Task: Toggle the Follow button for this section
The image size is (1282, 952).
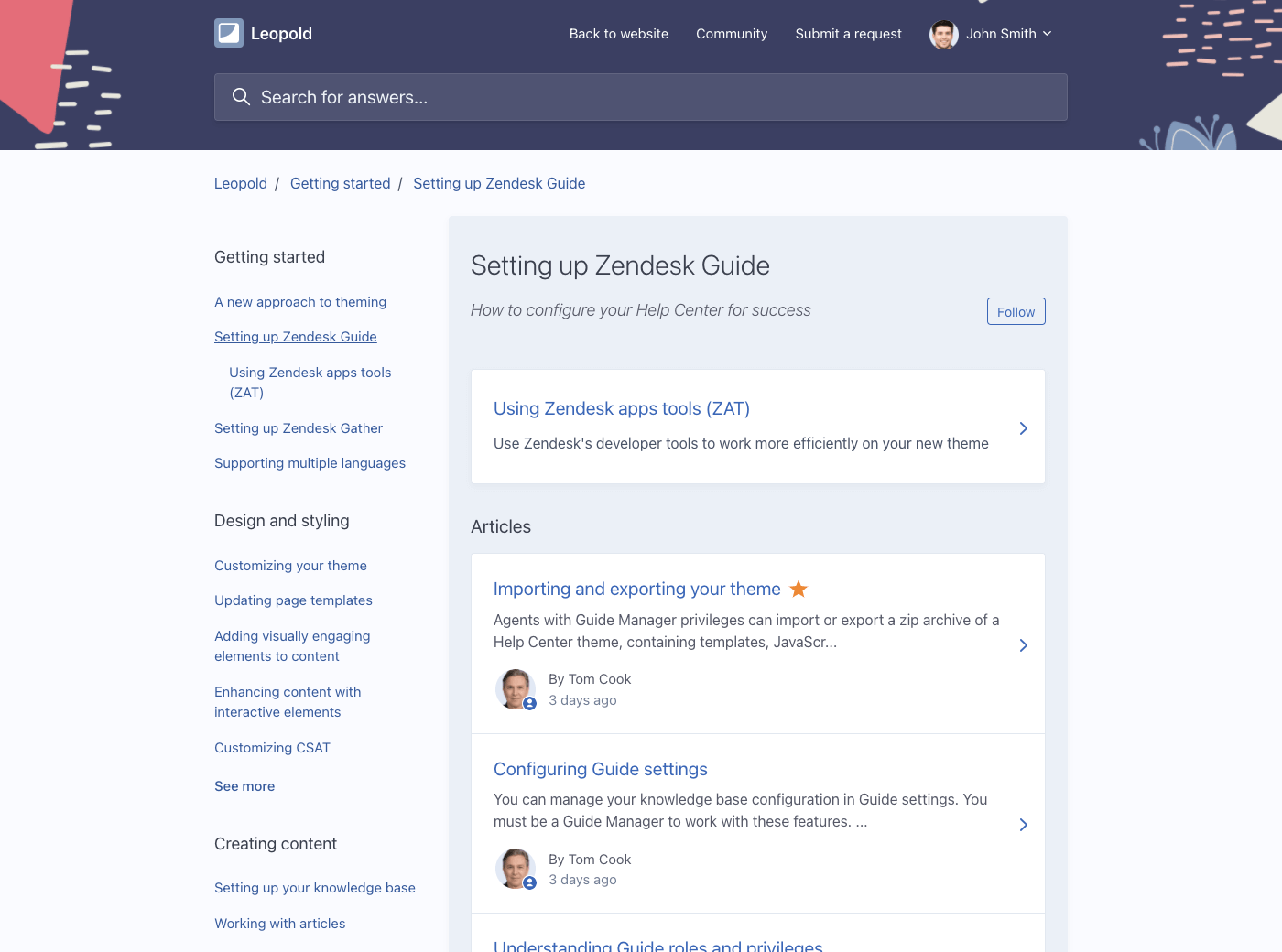Action: click(1016, 311)
